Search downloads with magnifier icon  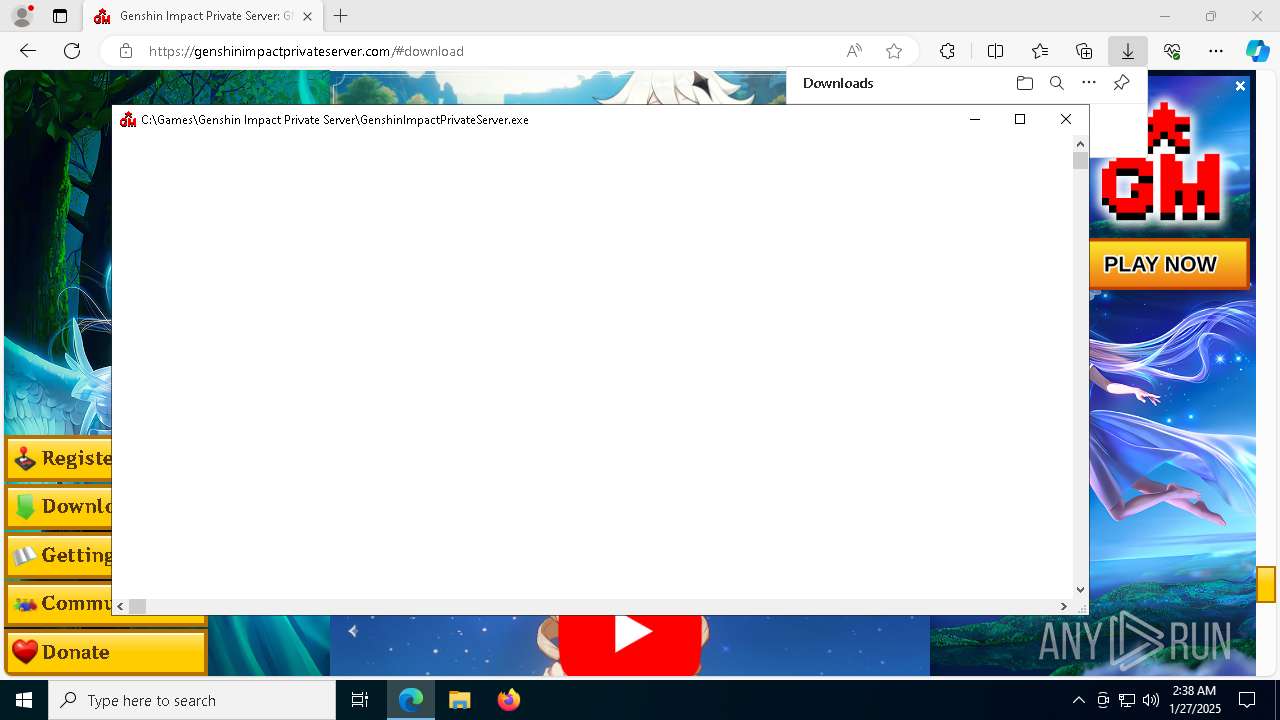point(1056,83)
